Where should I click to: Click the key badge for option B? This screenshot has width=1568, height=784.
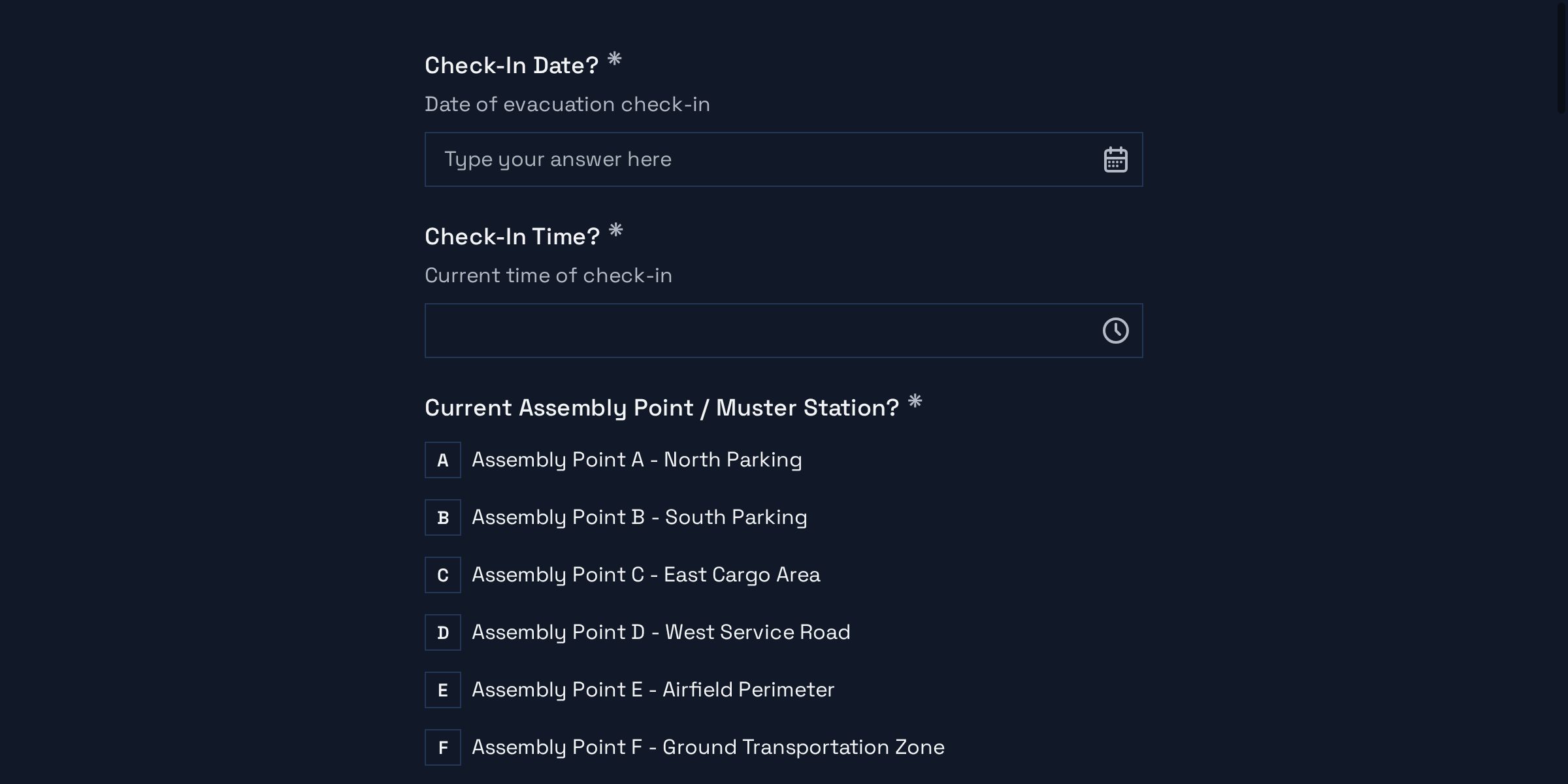(x=443, y=517)
